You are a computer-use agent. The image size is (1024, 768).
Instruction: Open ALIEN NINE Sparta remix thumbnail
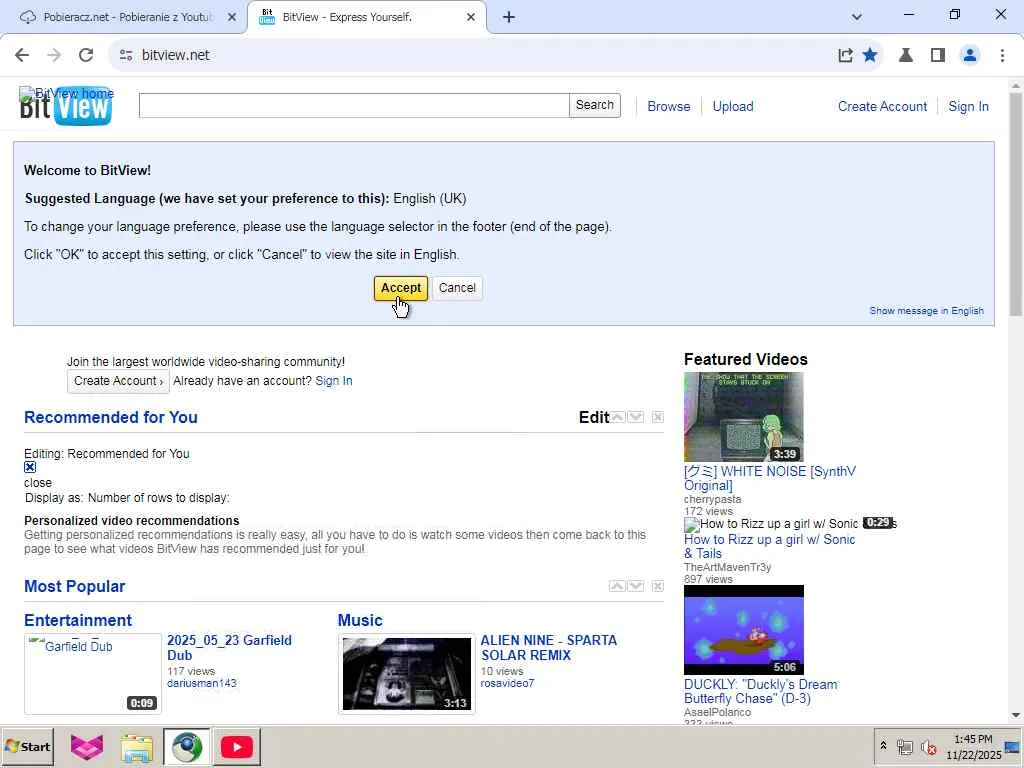(407, 674)
